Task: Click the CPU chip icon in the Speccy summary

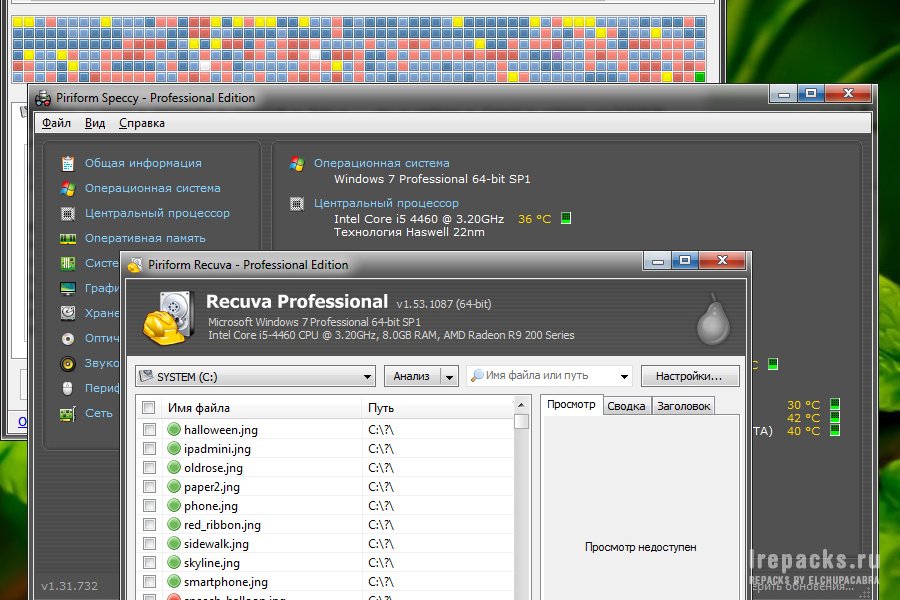Action: 297,204
